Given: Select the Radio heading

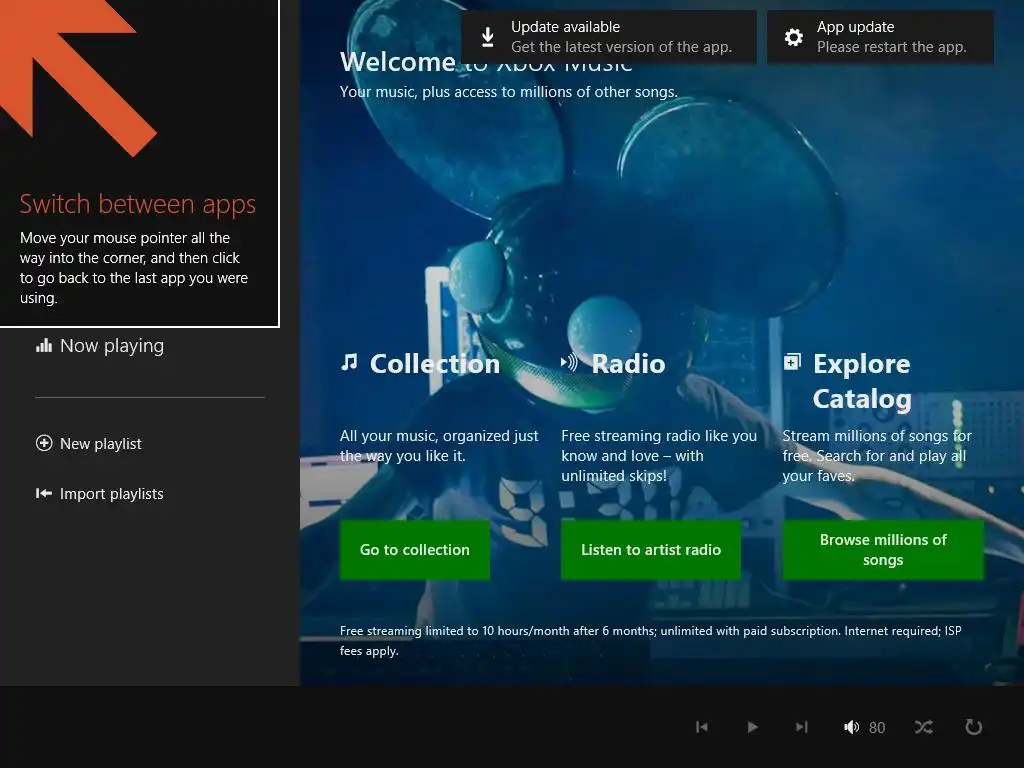Looking at the screenshot, I should [x=628, y=364].
